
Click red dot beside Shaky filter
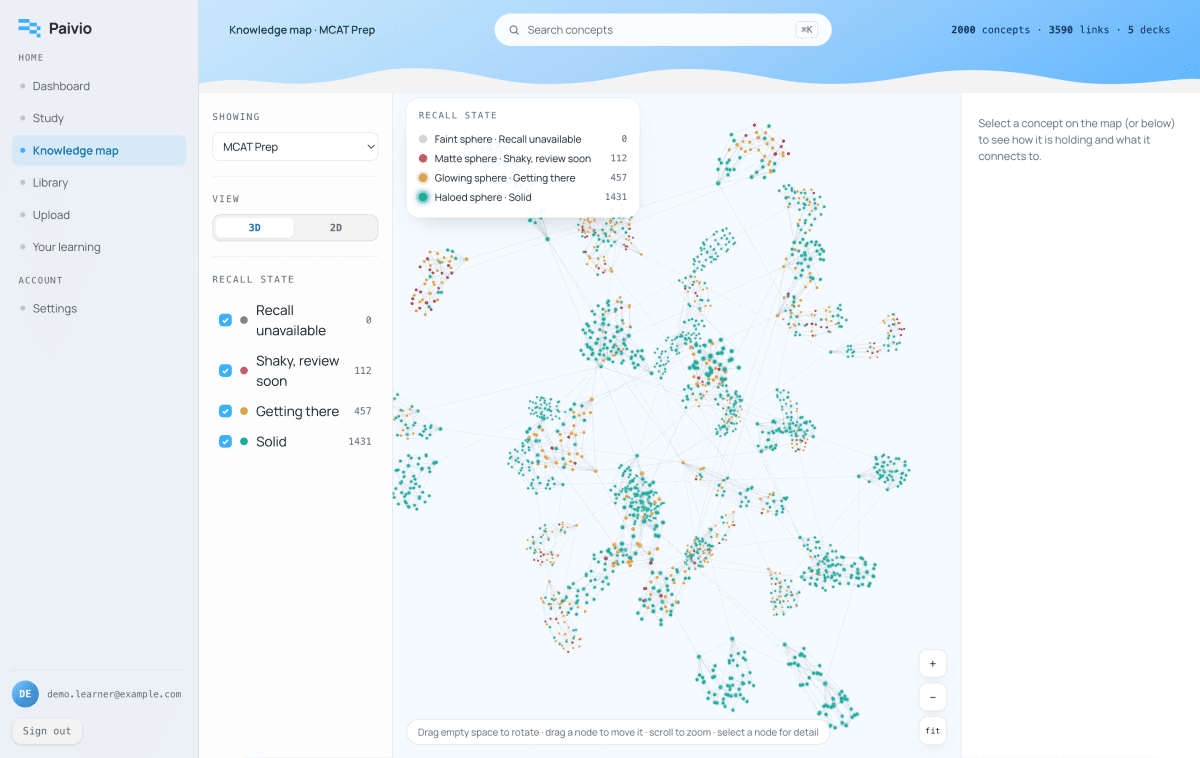244,370
